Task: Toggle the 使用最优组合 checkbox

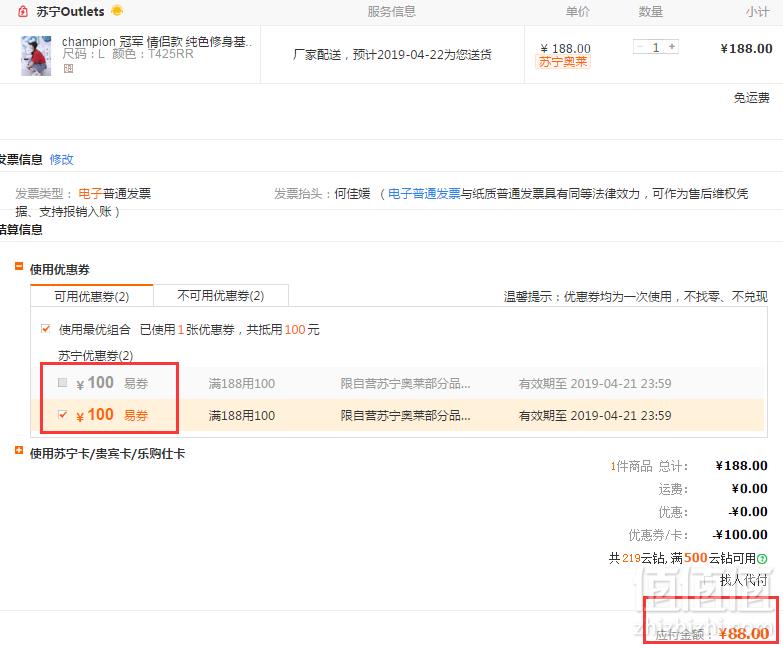Action: (x=45, y=328)
